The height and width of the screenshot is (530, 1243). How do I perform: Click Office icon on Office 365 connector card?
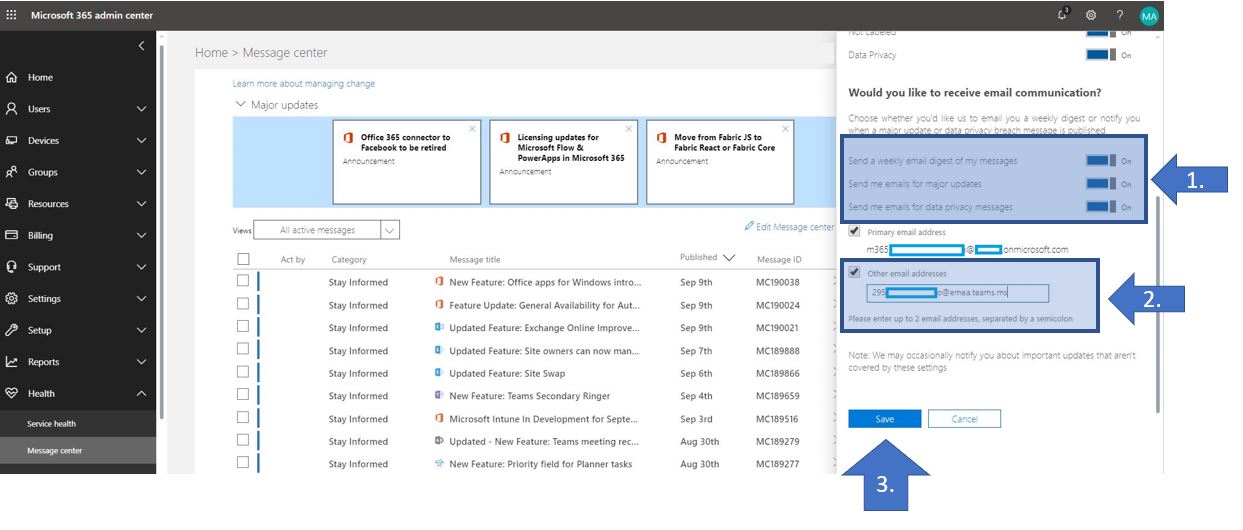point(348,138)
